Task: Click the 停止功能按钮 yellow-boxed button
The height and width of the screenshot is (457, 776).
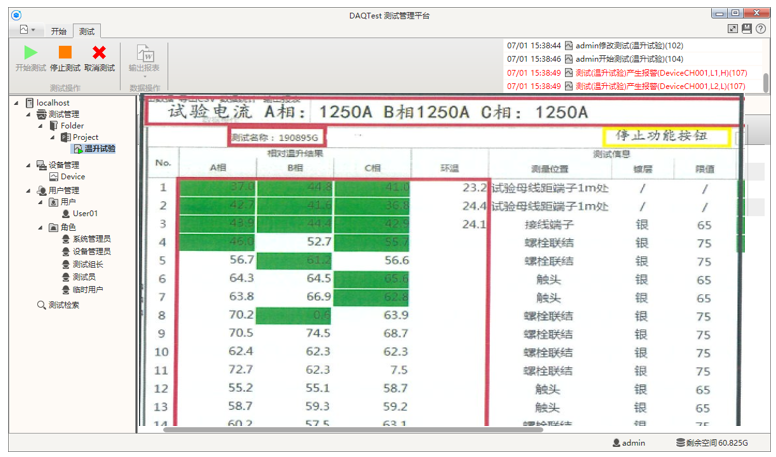Action: (671, 134)
